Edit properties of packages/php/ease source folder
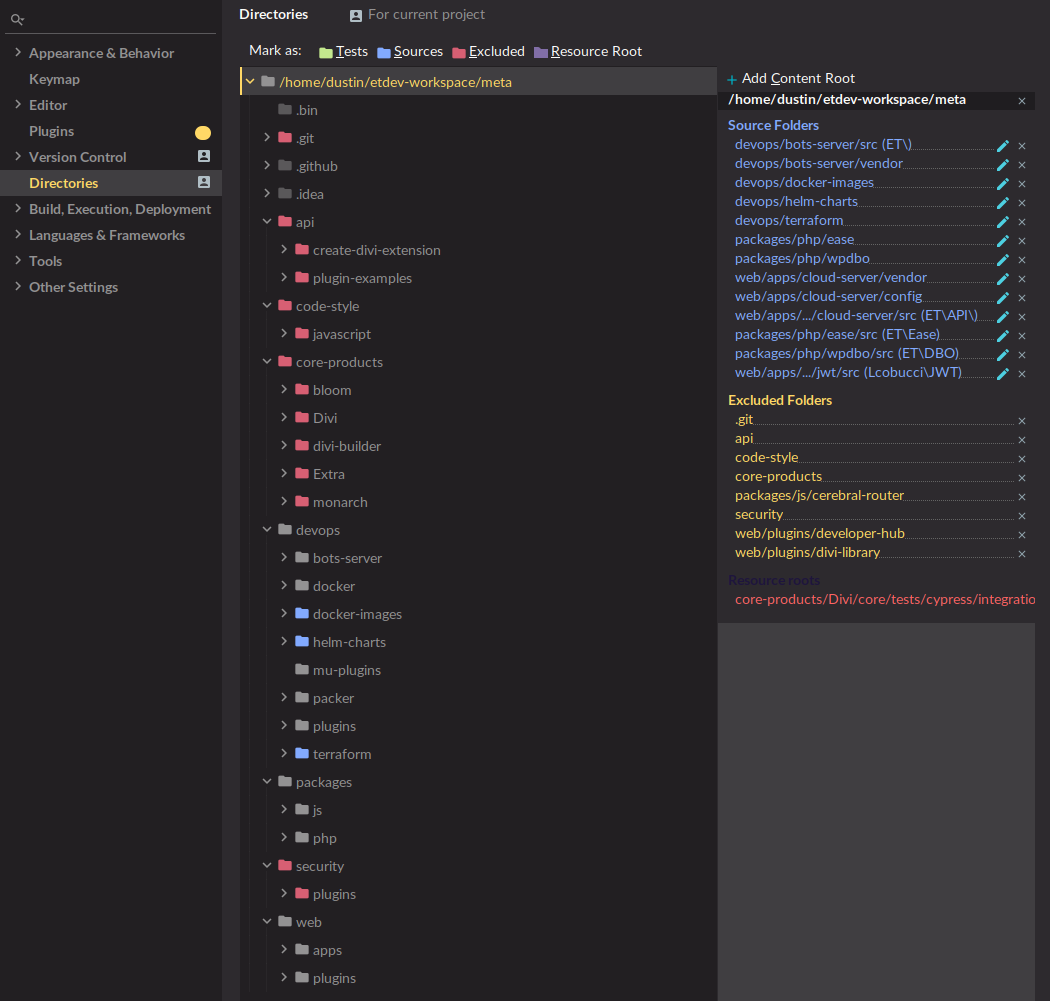1050x1001 pixels. (1002, 240)
